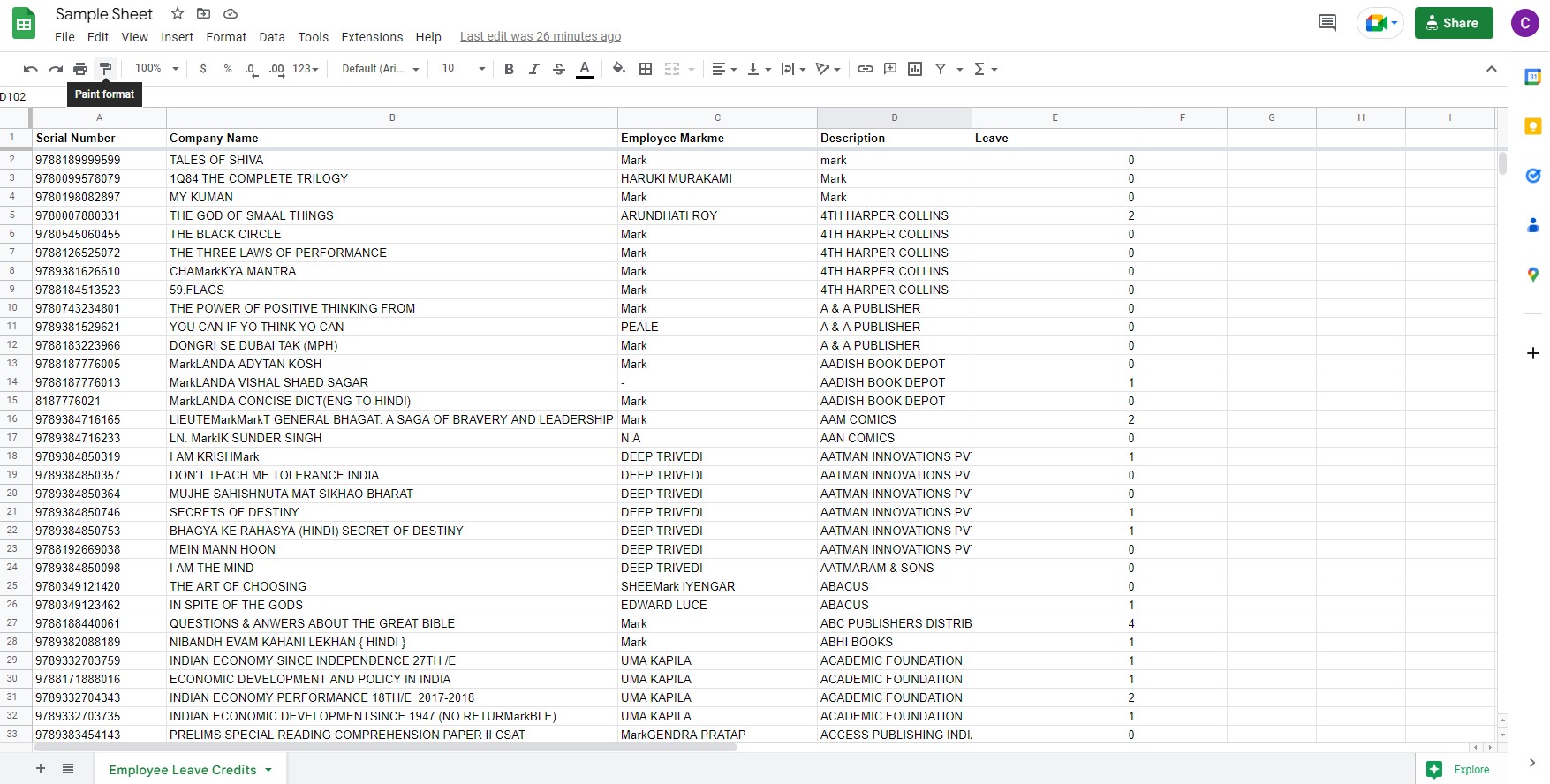
Task: Insert chart icon
Action: [x=915, y=69]
